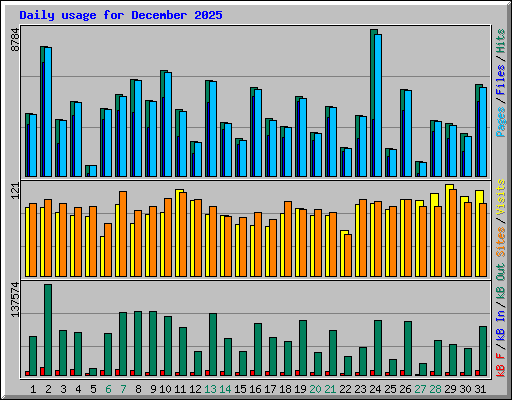Click the 'Sites' legend label

tap(501, 242)
